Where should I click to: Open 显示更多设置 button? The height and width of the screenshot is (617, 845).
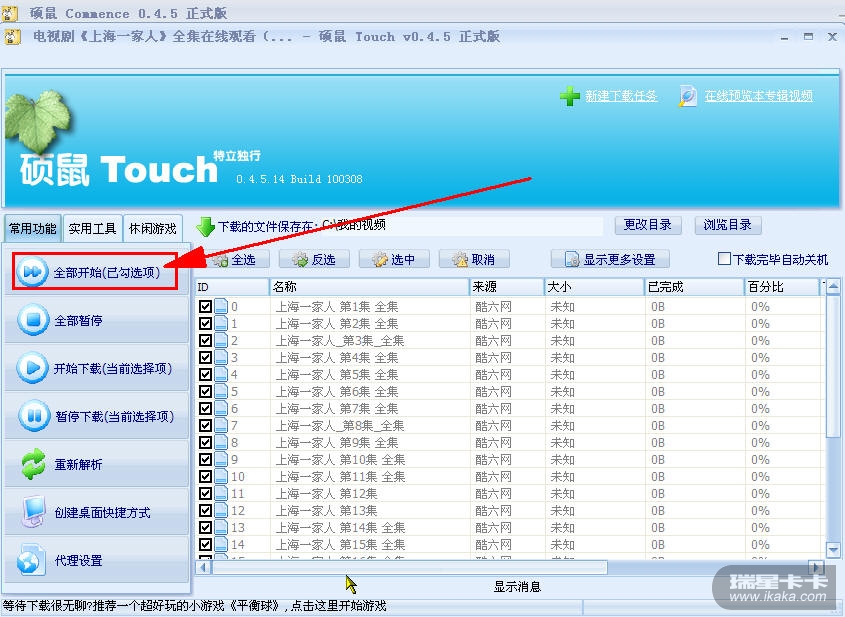coord(610,259)
